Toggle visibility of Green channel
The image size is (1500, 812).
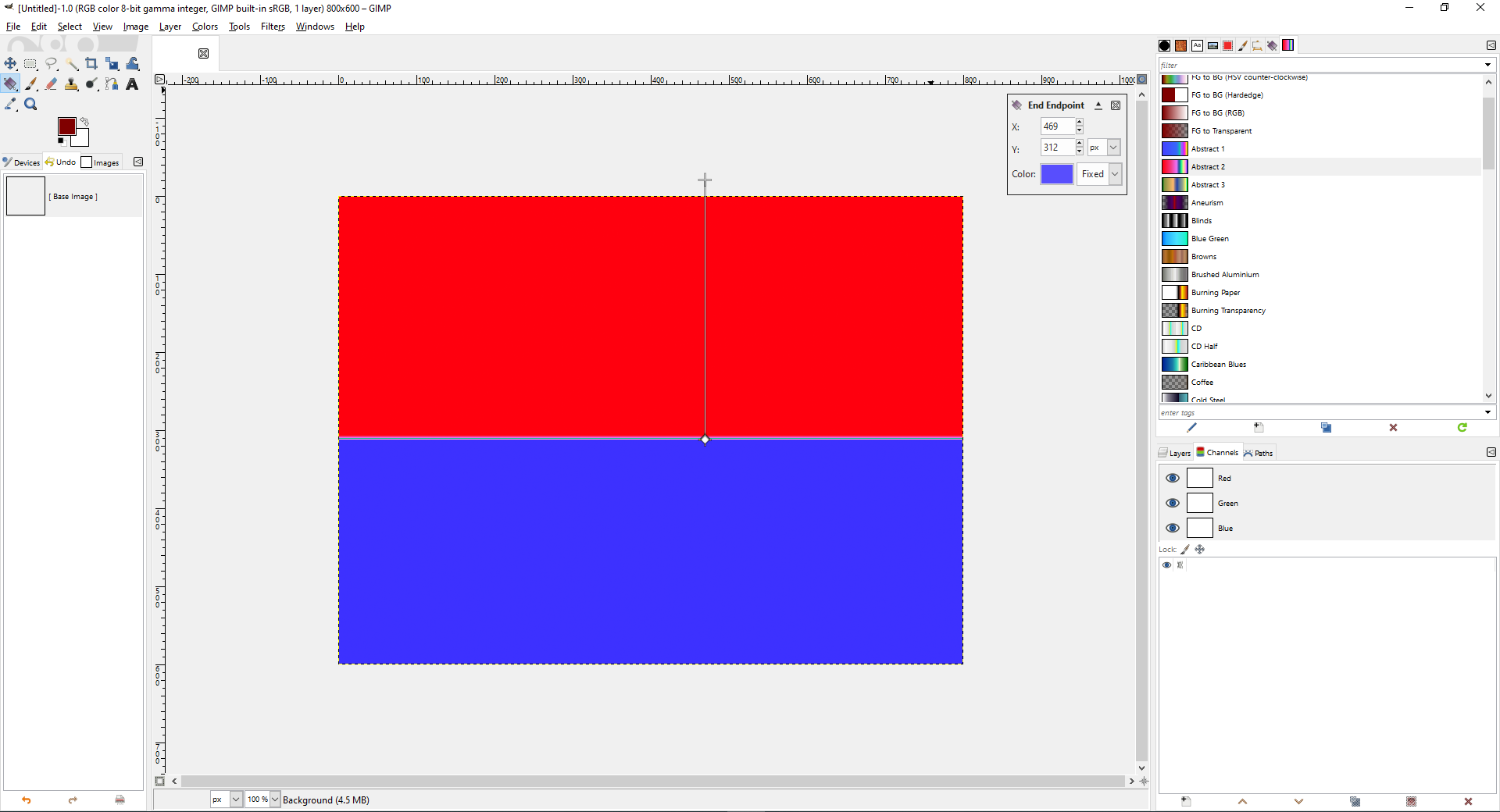1173,503
